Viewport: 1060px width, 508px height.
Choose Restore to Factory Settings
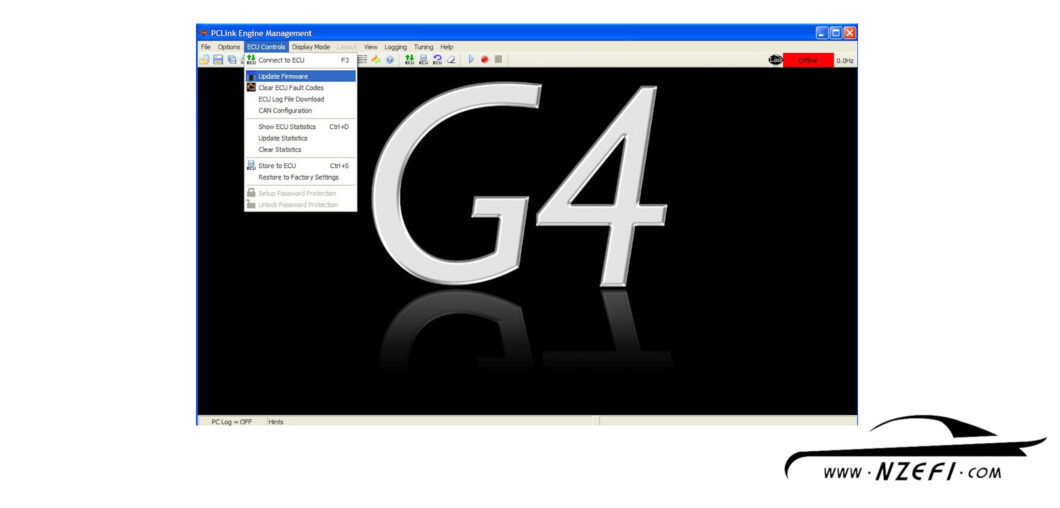(300, 177)
